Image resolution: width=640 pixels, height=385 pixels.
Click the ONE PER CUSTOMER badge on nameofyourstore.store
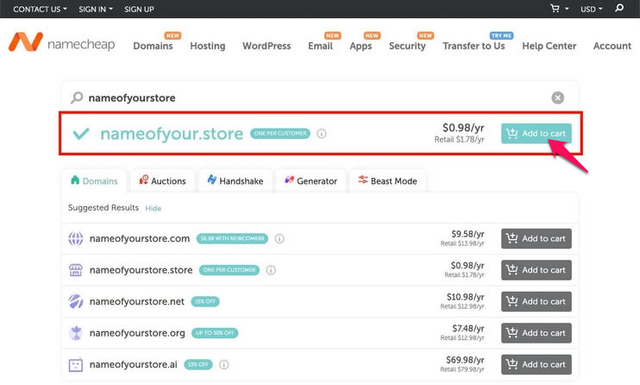[229, 270]
